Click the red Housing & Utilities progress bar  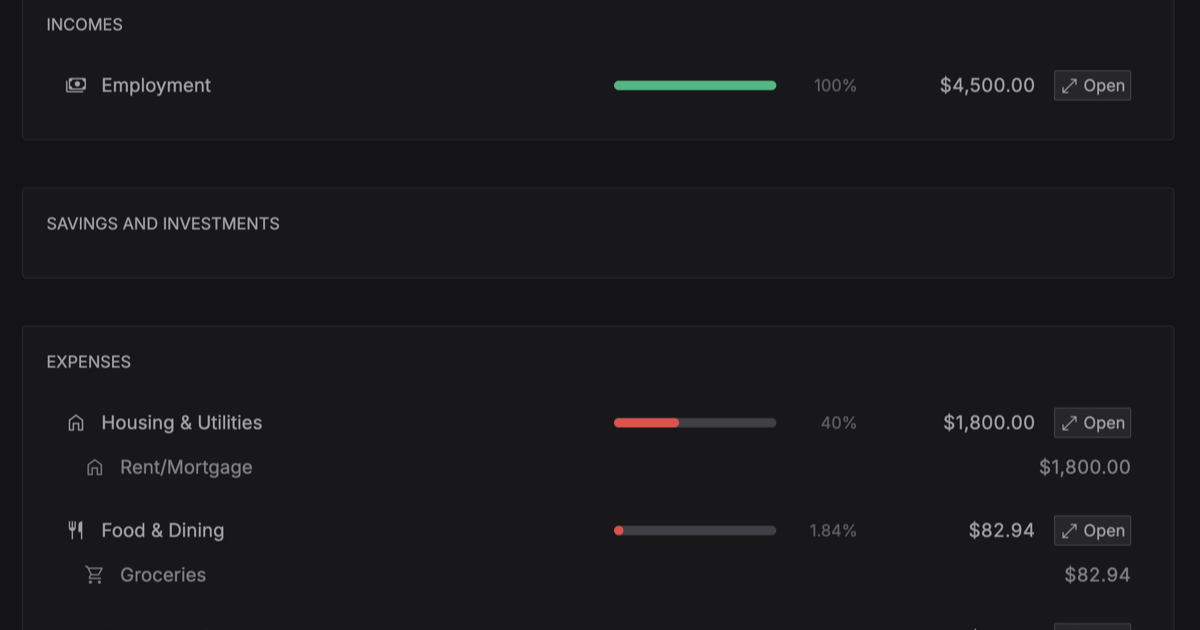tap(694, 422)
